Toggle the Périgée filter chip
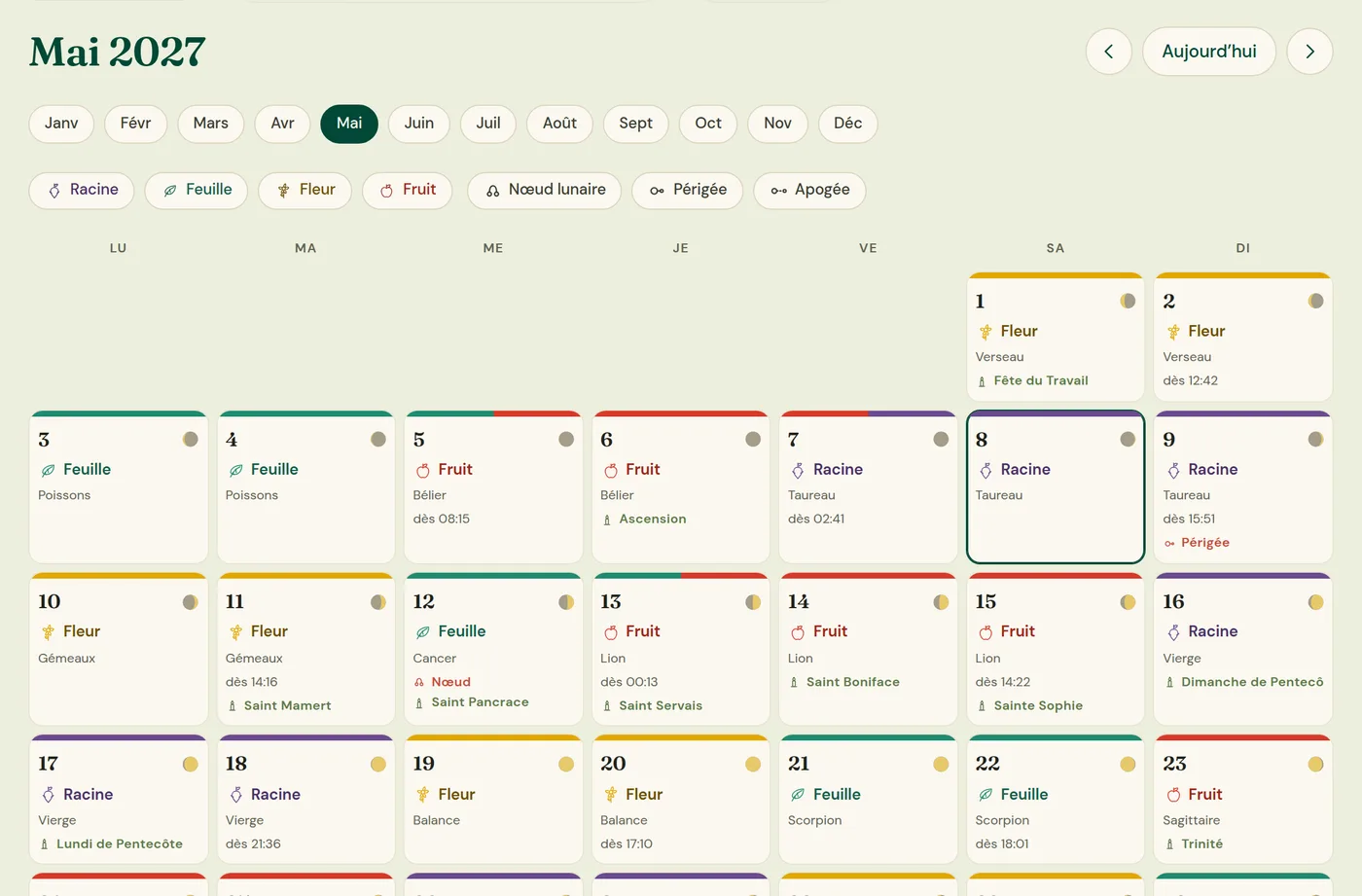This screenshot has height=896, width=1362. pyautogui.click(x=688, y=190)
